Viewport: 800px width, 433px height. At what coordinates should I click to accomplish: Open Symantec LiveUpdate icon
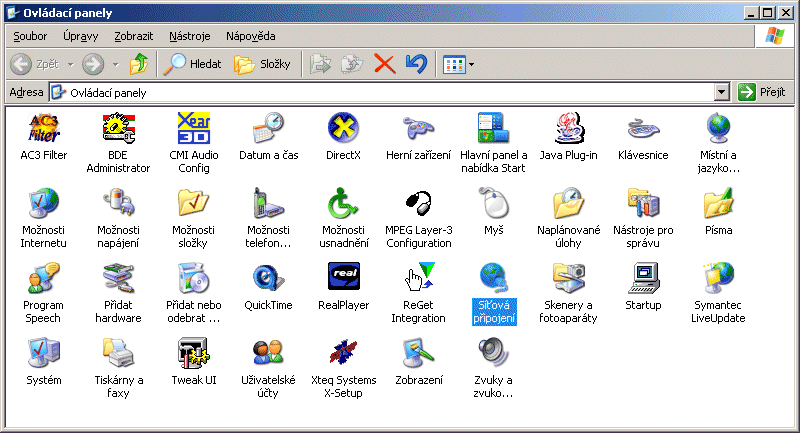[x=719, y=277]
